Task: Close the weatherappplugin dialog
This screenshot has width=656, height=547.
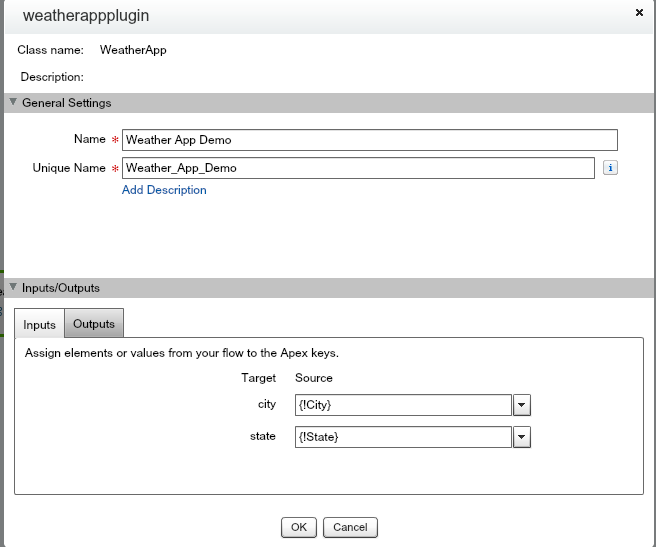Action: [639, 12]
